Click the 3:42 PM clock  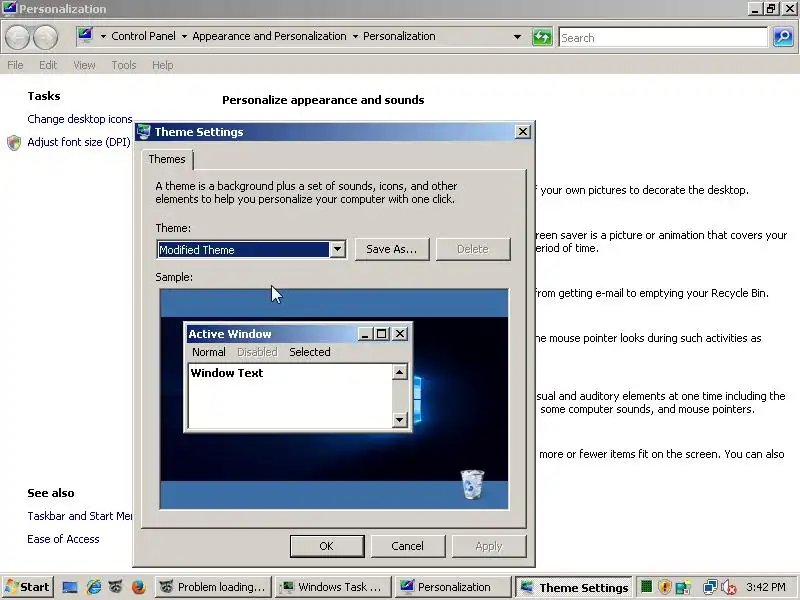tap(766, 587)
